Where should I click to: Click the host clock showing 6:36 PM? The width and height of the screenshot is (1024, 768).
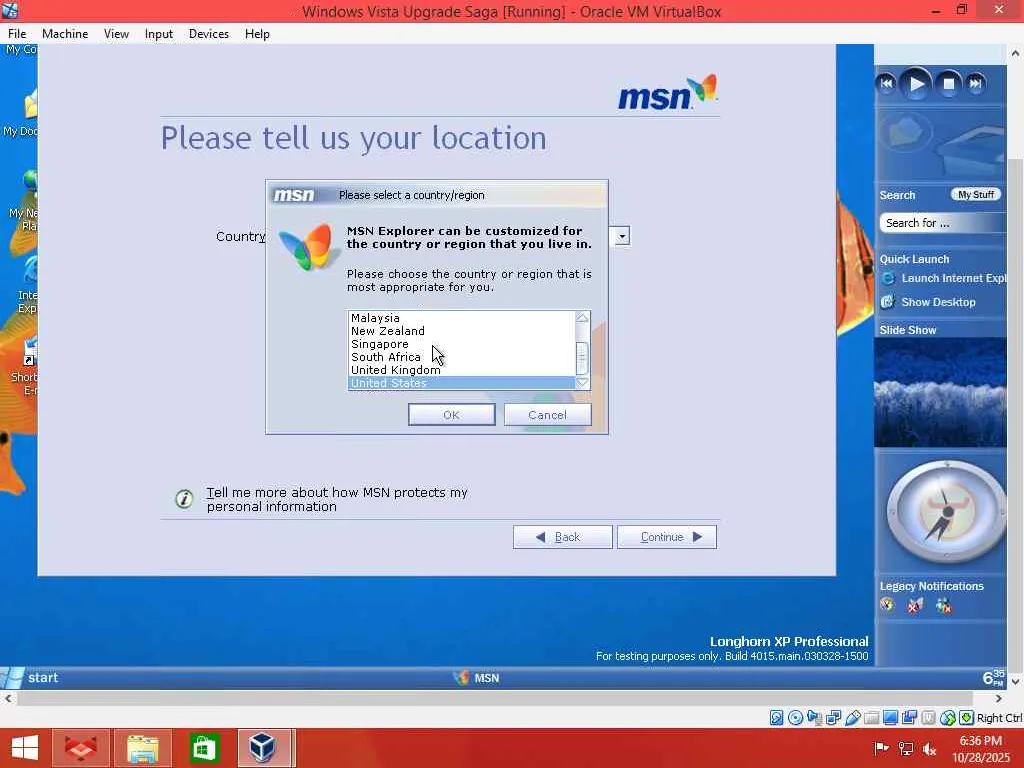click(x=980, y=741)
